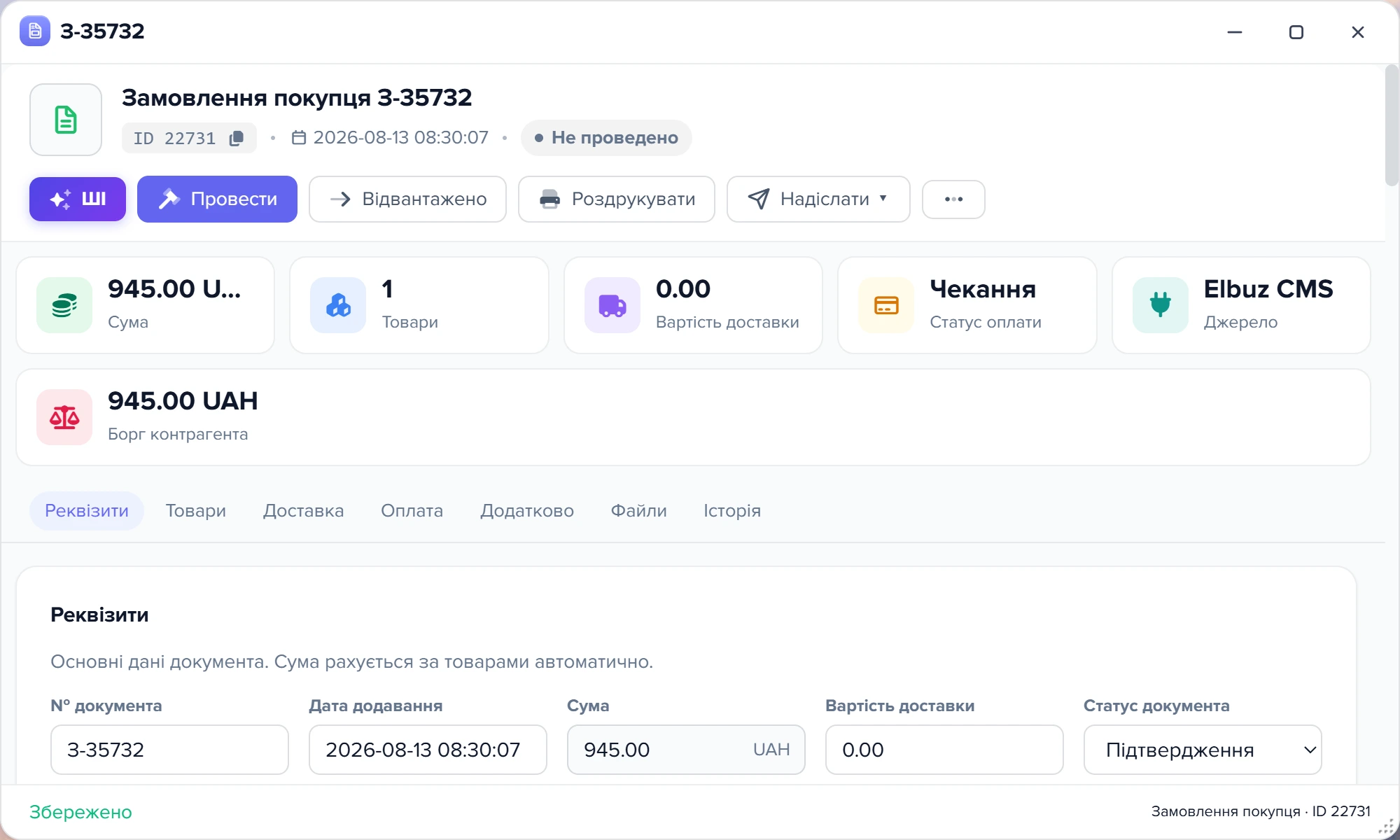Screen dimensions: 1400x840
Task: Maximize the window
Action: (x=1296, y=32)
